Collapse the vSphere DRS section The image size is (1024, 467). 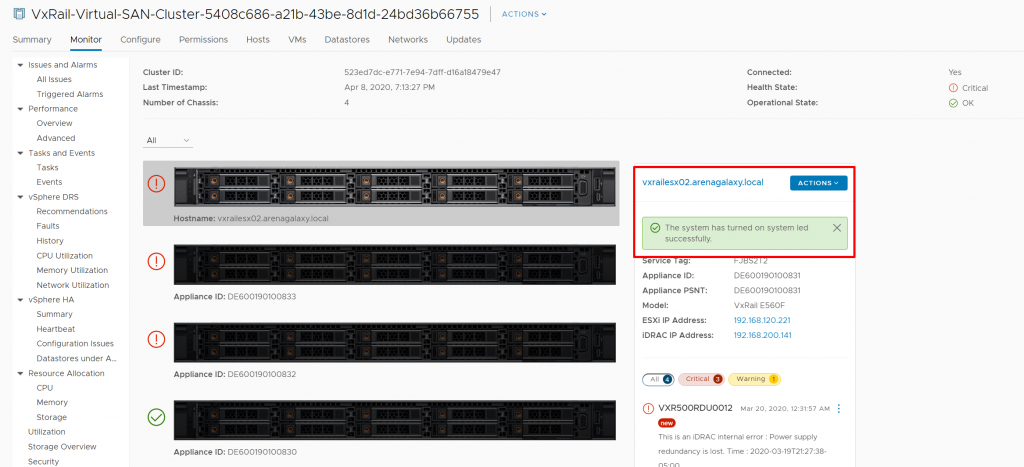[20, 197]
